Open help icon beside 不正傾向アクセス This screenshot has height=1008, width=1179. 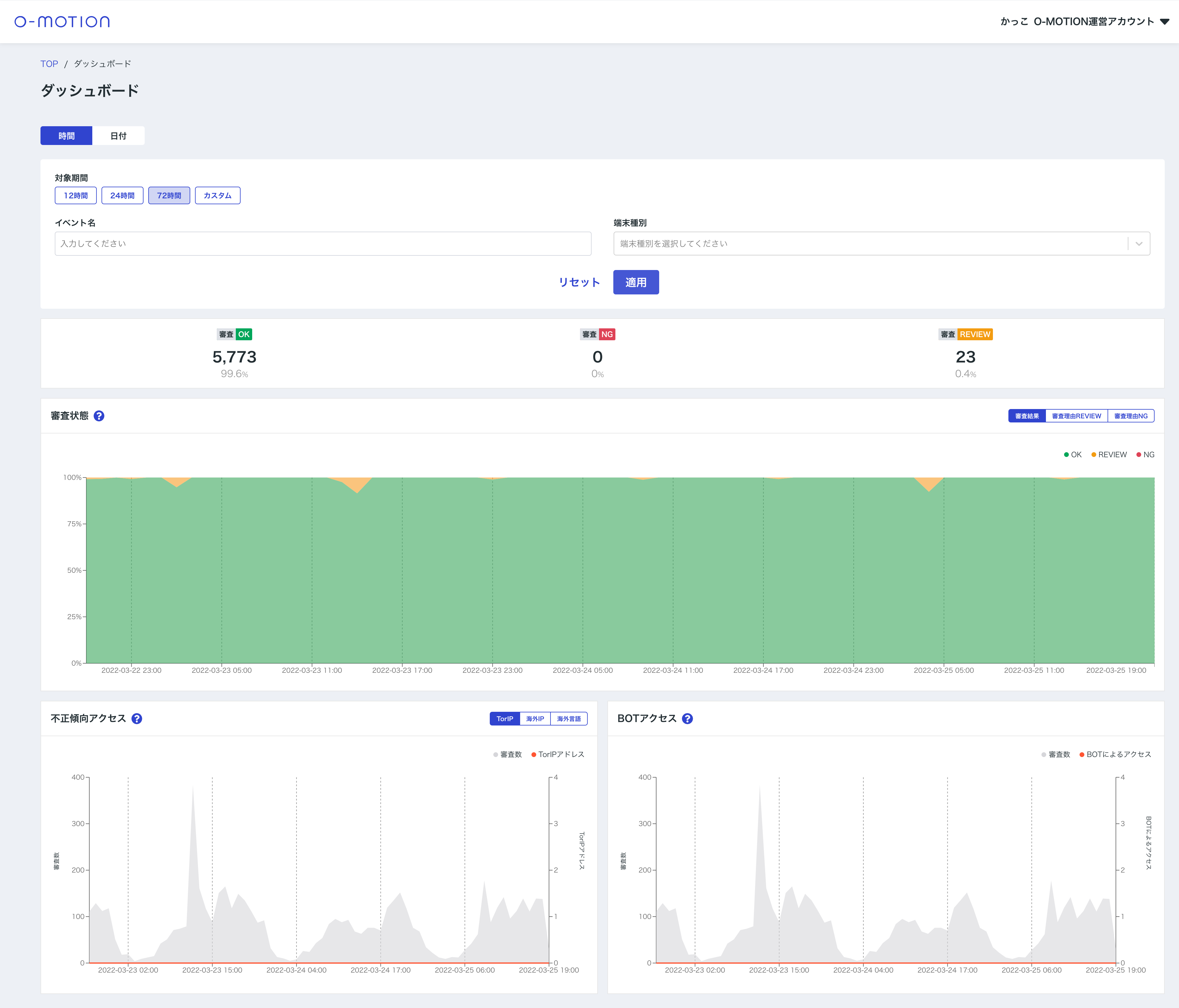pos(137,718)
